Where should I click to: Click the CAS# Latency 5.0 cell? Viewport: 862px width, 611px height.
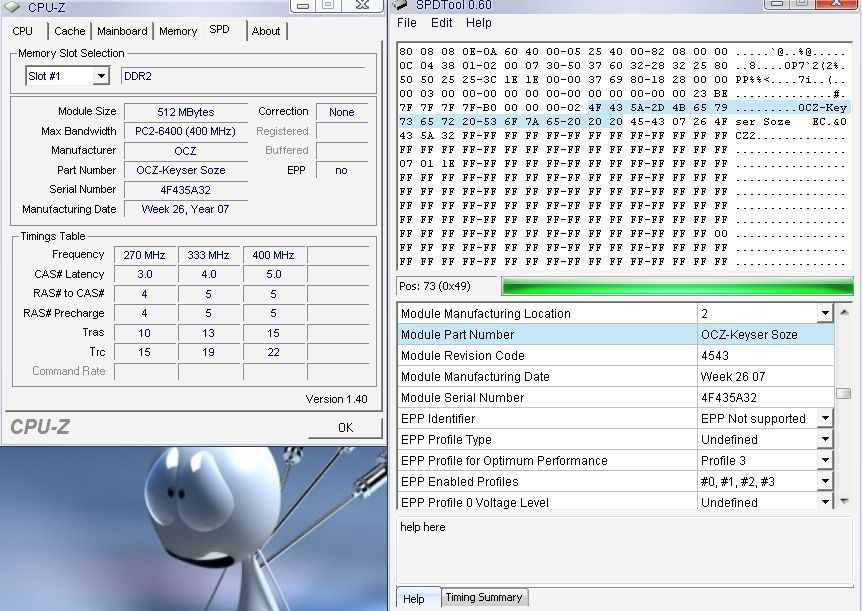273,274
